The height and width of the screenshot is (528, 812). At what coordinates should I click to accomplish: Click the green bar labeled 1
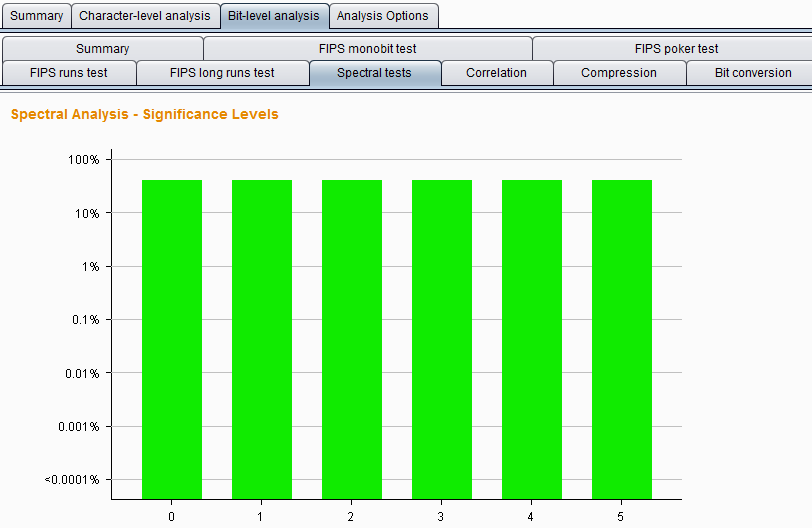click(262, 339)
